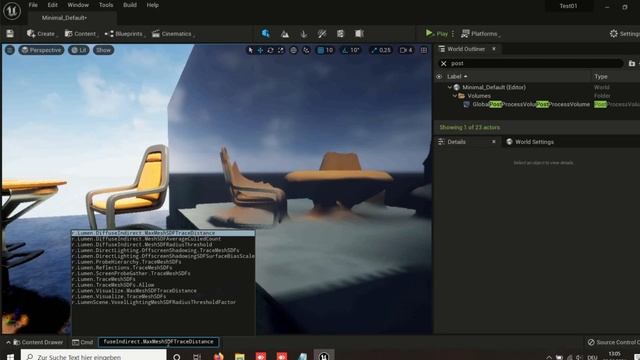
Task: Open the File menu
Action: coord(33,5)
